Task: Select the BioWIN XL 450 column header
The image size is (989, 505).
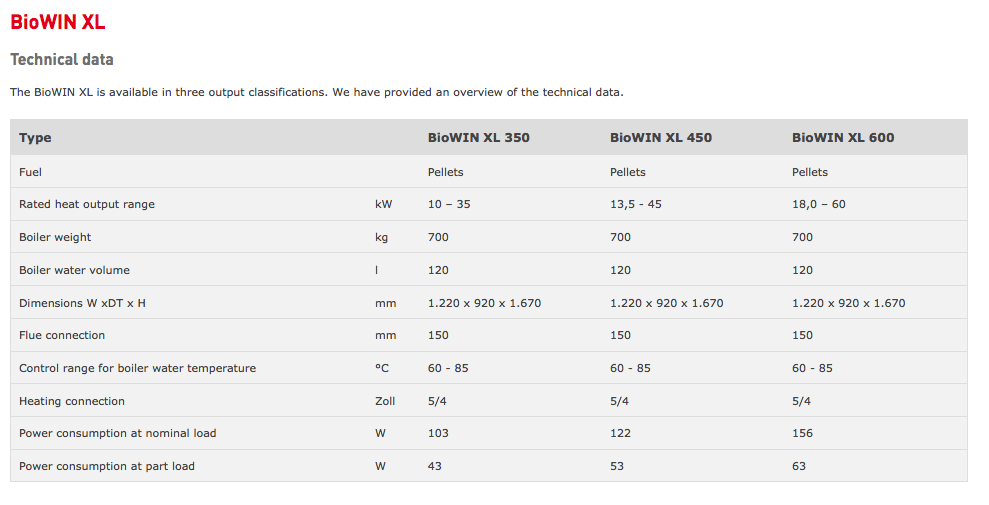Action: (660, 138)
